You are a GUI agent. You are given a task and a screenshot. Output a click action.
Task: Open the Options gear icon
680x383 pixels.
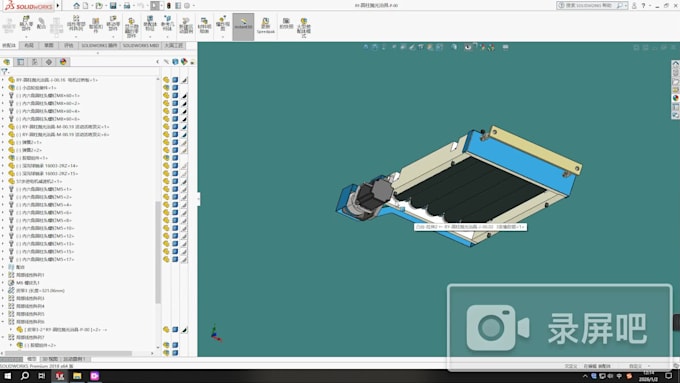(187, 6)
